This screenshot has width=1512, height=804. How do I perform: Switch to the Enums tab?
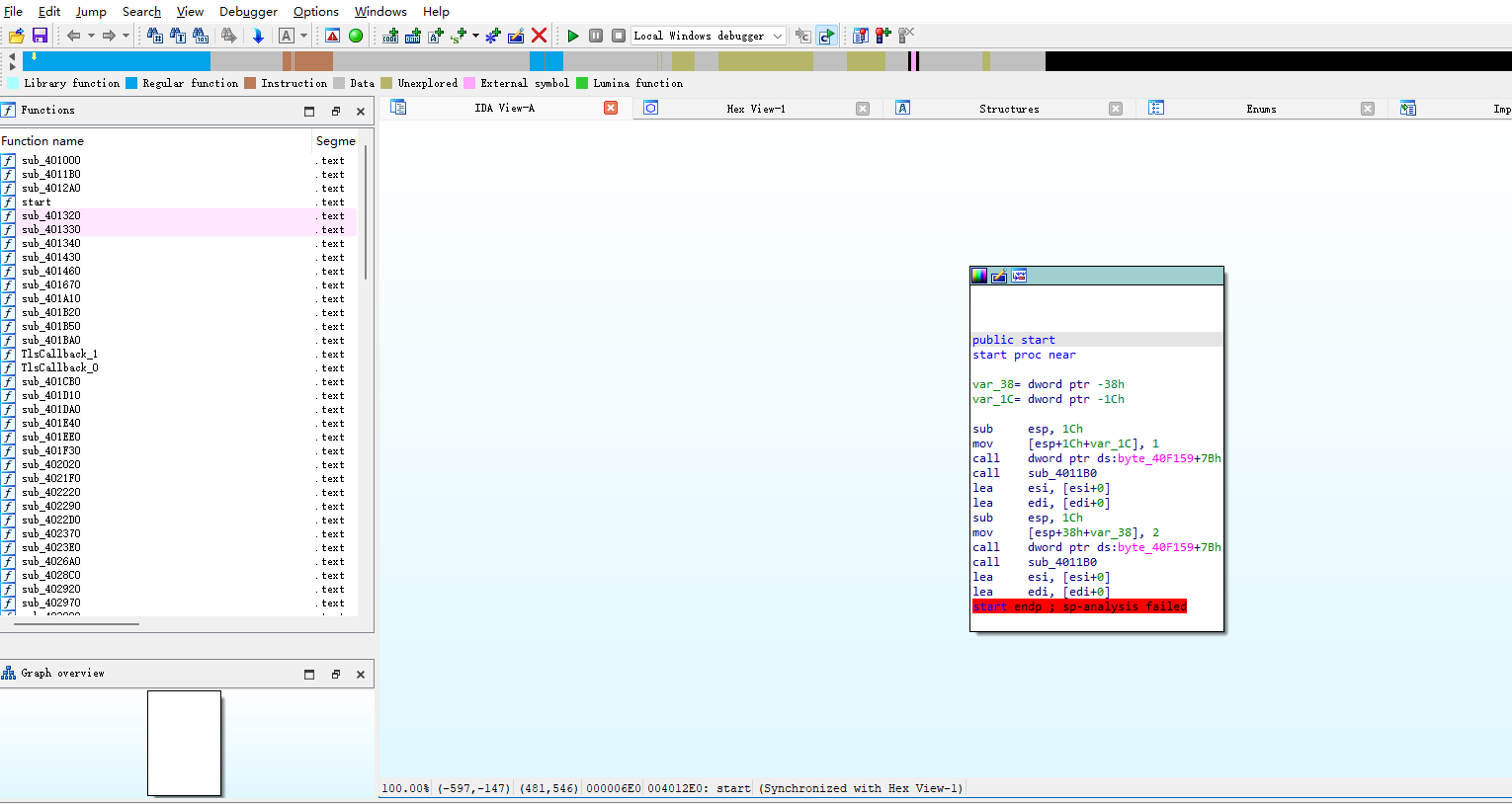coord(1261,109)
